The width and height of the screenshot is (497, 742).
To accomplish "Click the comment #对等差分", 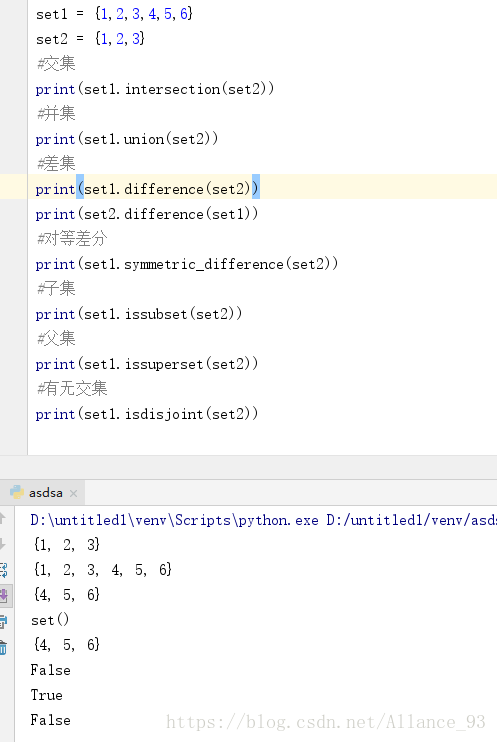I will coord(72,238).
